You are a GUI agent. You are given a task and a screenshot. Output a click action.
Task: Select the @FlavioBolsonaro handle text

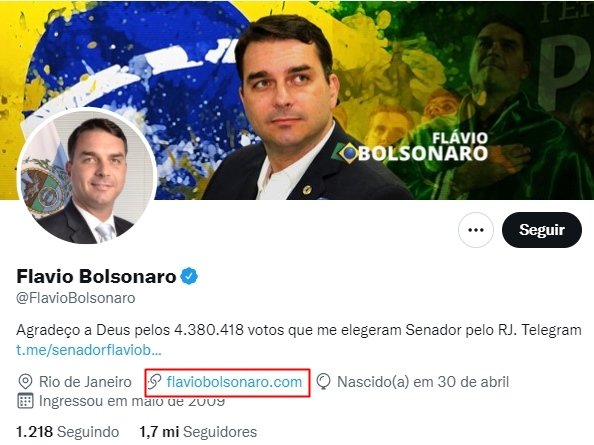(x=76, y=298)
